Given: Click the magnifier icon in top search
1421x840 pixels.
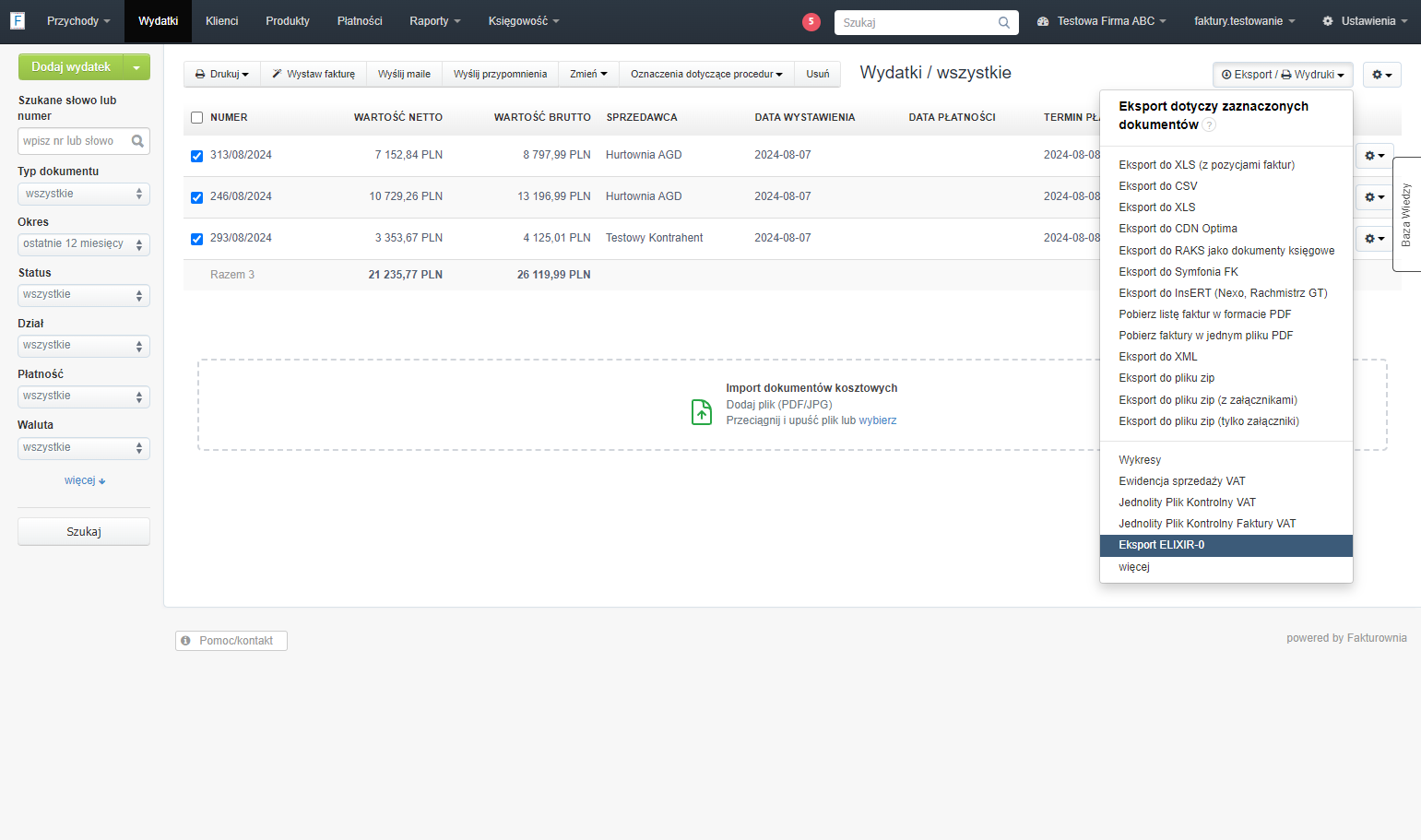Looking at the screenshot, I should click(x=1004, y=23).
